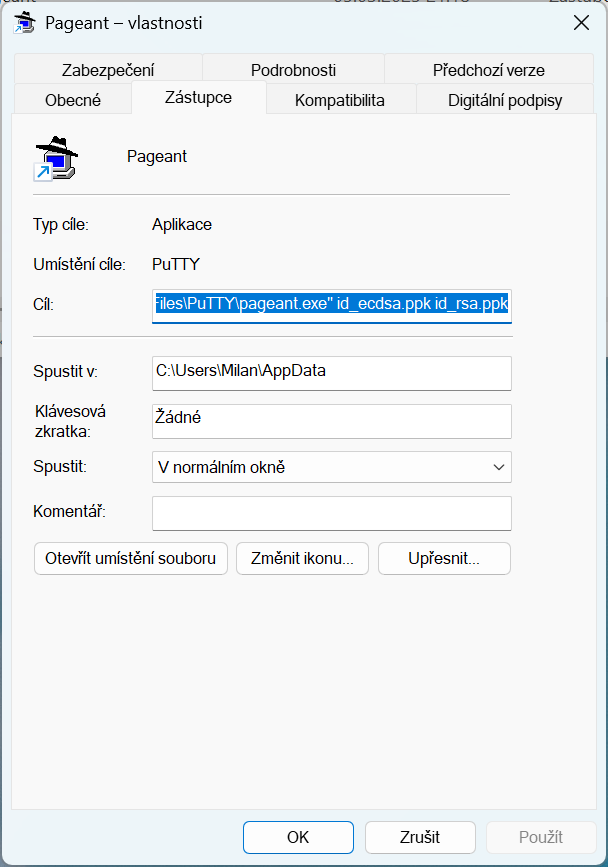Screen dimensions: 608x867
Task: Select the Digitální podpisy tab
Action: pyautogui.click(x=505, y=100)
